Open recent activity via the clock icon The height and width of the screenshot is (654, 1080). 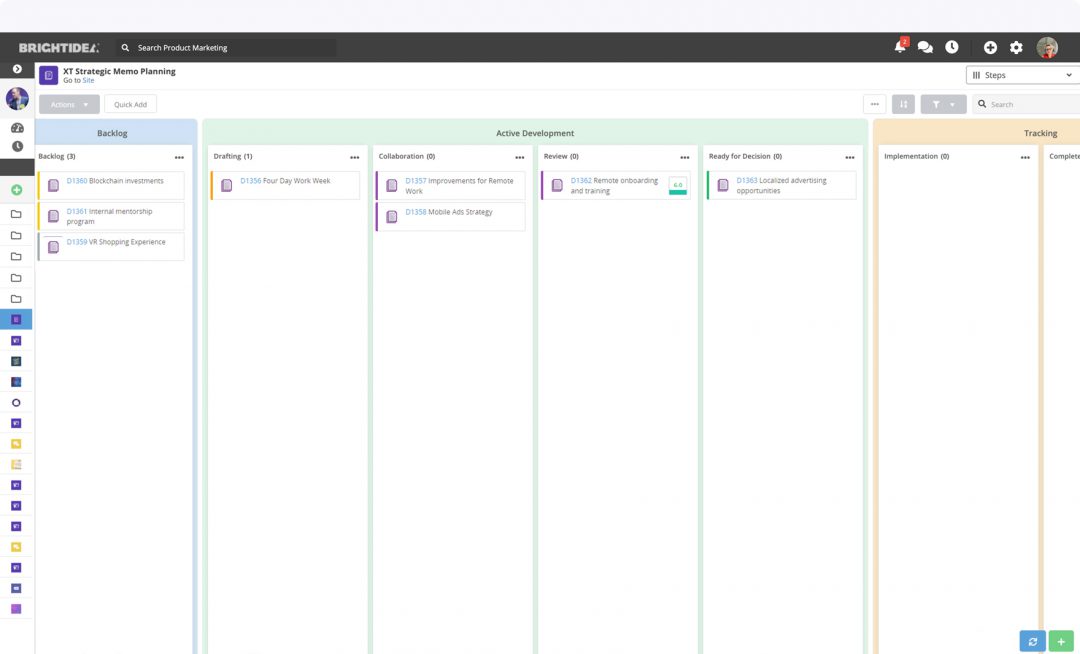tap(952, 47)
